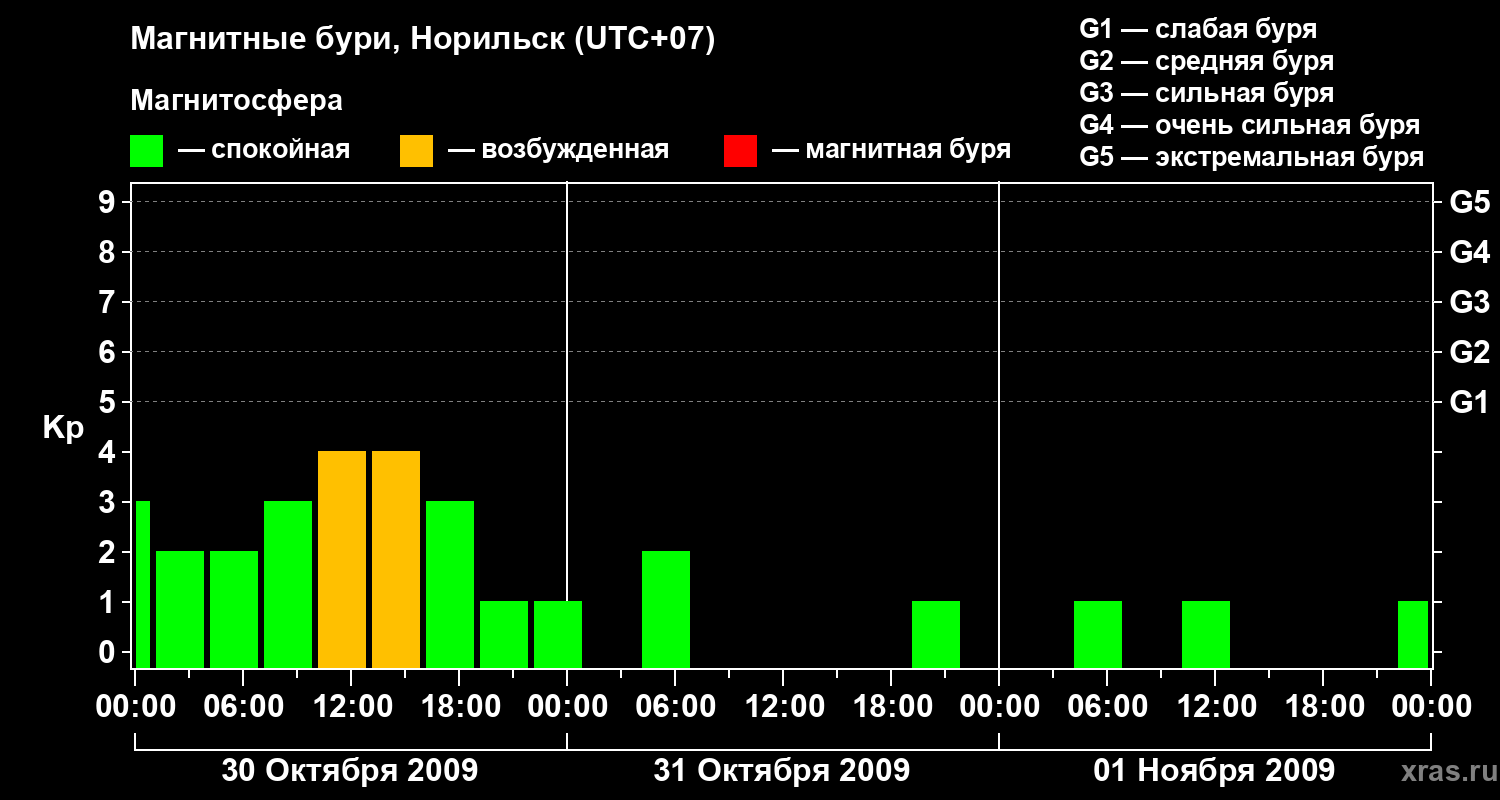1500x800 pixels.
Task: Click legend line 'G1 — слабая буря'
Action: point(1198,29)
